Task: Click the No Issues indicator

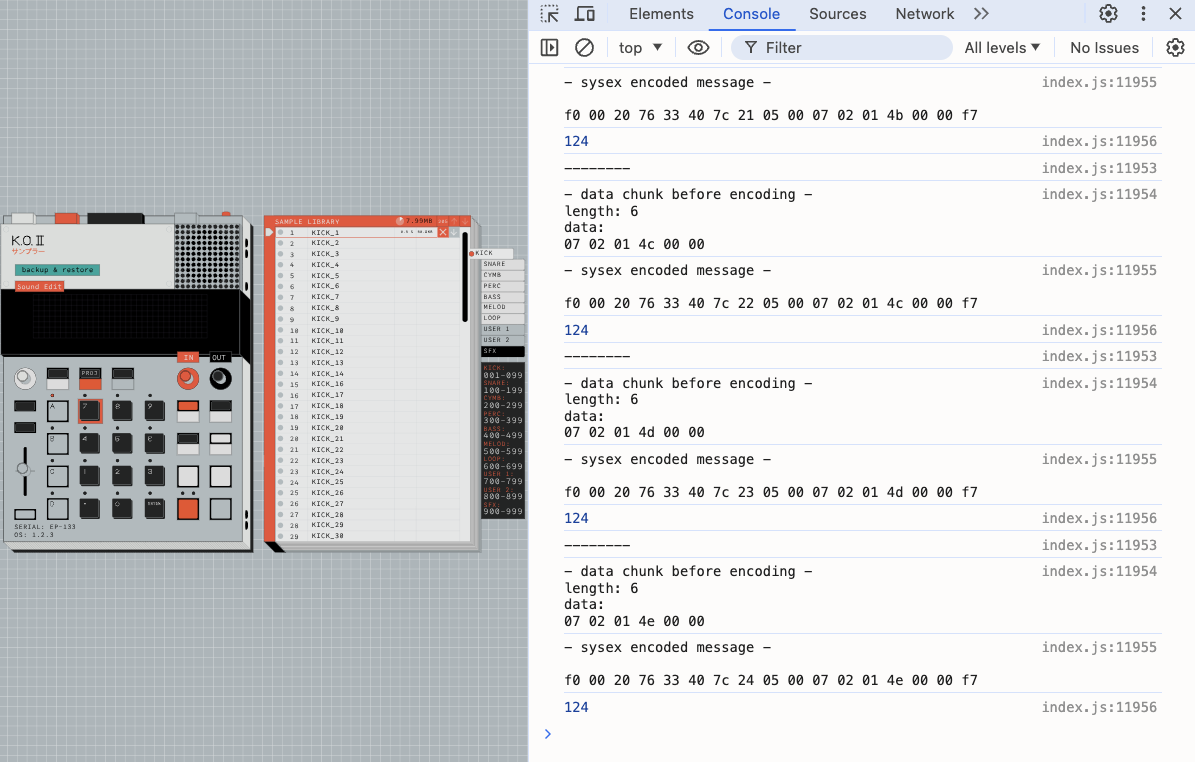Action: (1104, 47)
